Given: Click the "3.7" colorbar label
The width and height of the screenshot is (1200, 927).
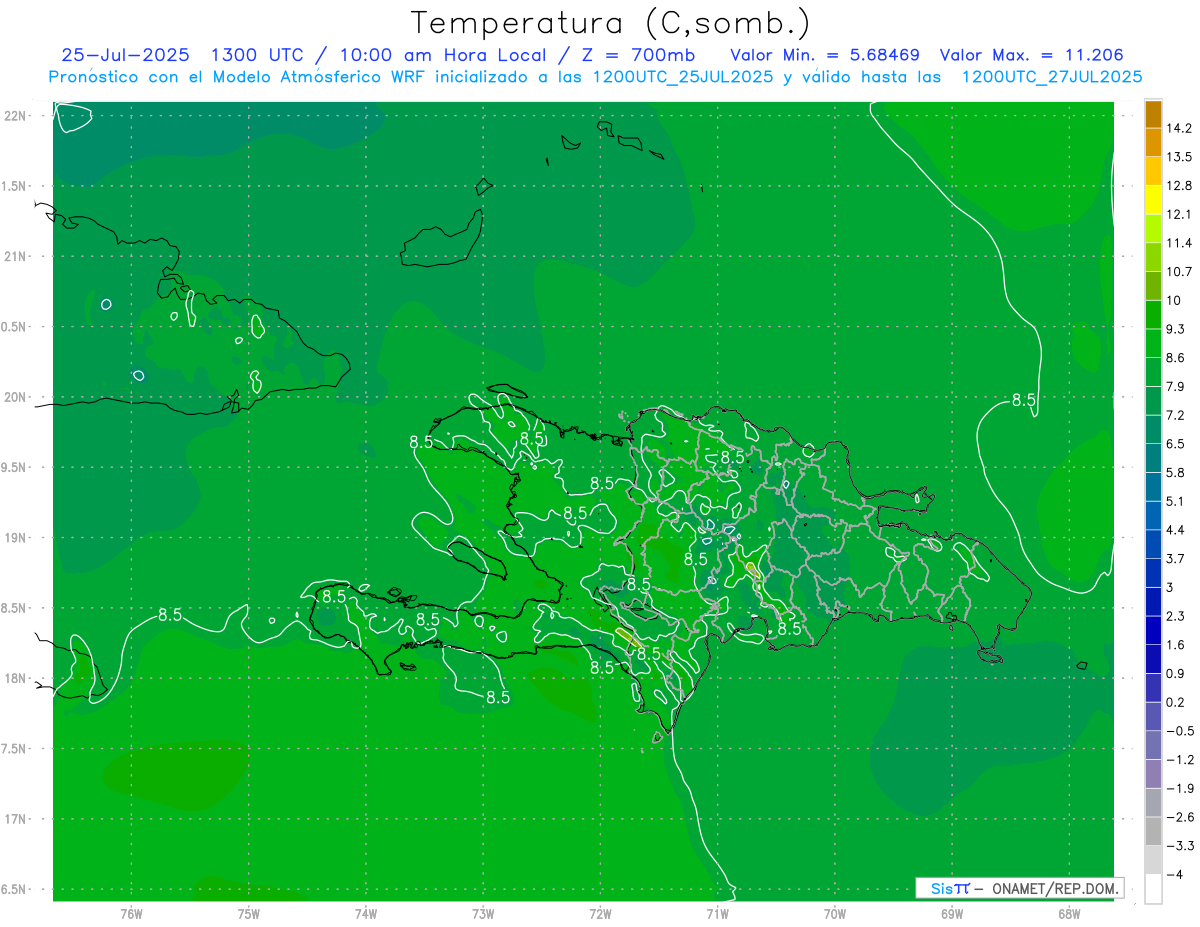Looking at the screenshot, I should [1175, 559].
